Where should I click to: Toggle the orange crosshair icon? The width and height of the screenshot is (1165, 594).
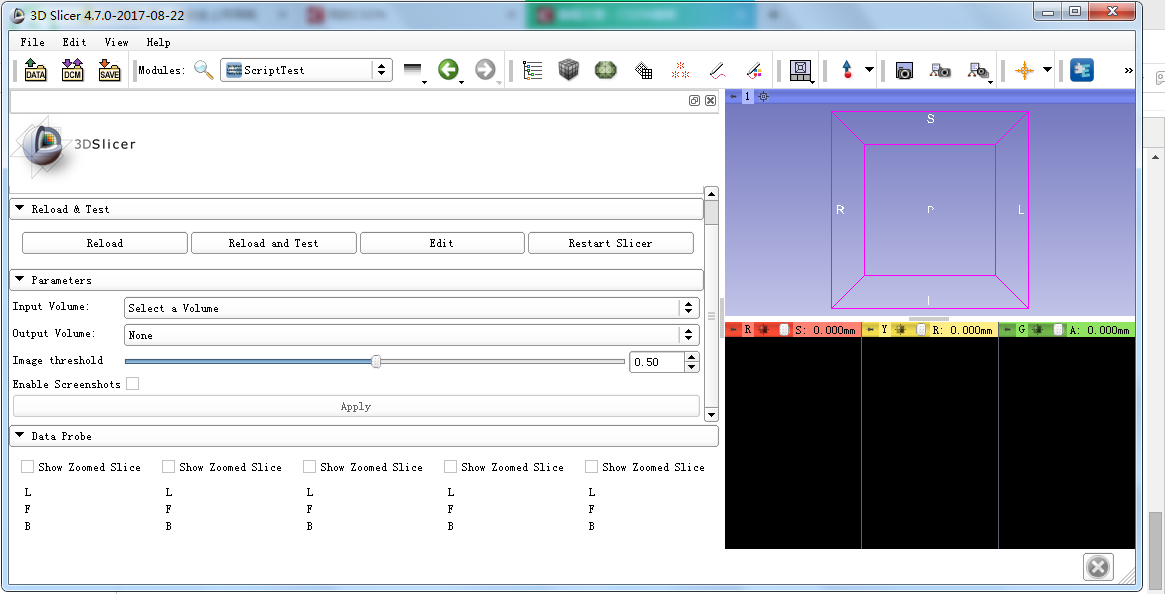tap(1025, 70)
